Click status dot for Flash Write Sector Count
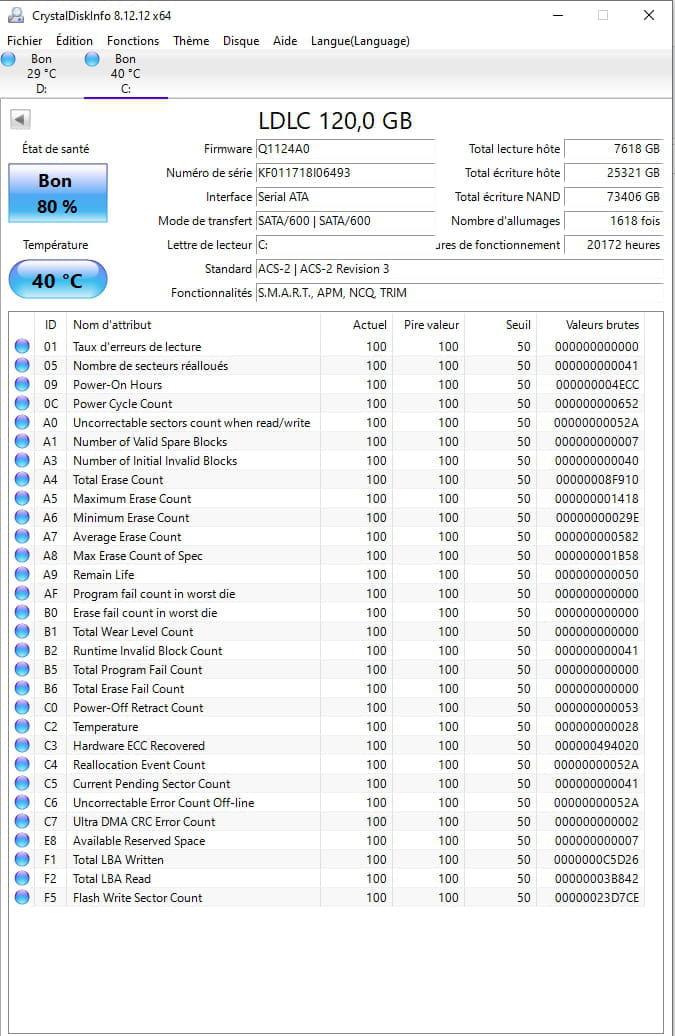The height and width of the screenshot is (1036, 675). click(x=22, y=898)
